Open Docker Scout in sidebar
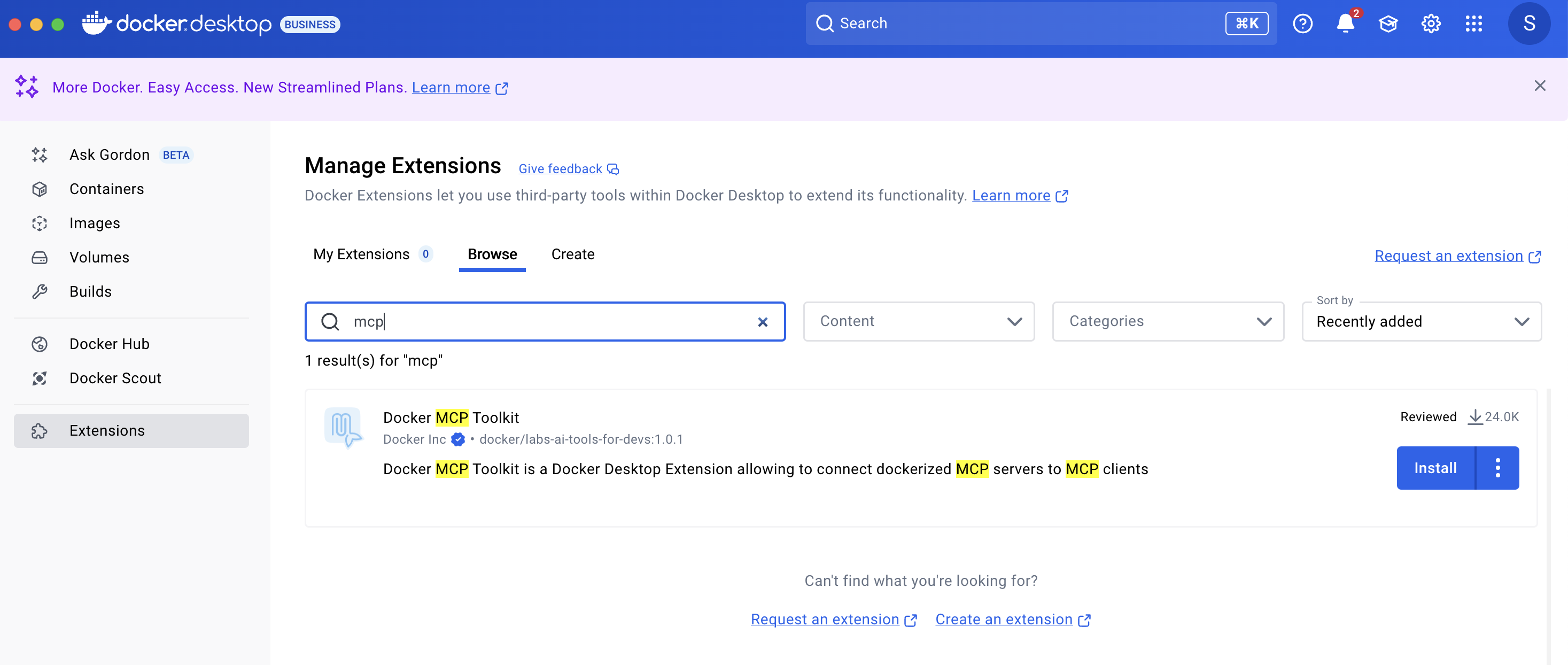This screenshot has width=1568, height=665. click(131, 377)
